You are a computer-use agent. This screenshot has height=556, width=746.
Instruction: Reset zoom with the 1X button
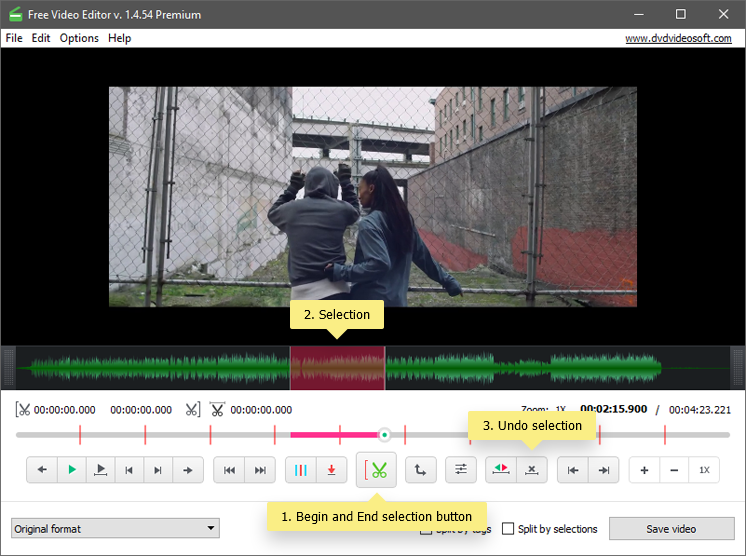(x=704, y=470)
